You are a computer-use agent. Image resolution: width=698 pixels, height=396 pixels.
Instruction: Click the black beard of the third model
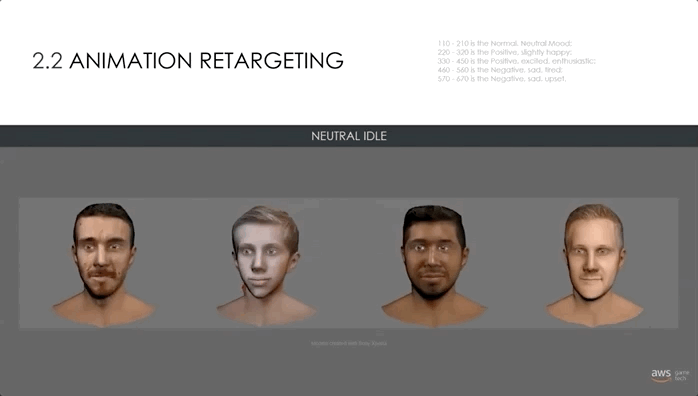pos(432,288)
